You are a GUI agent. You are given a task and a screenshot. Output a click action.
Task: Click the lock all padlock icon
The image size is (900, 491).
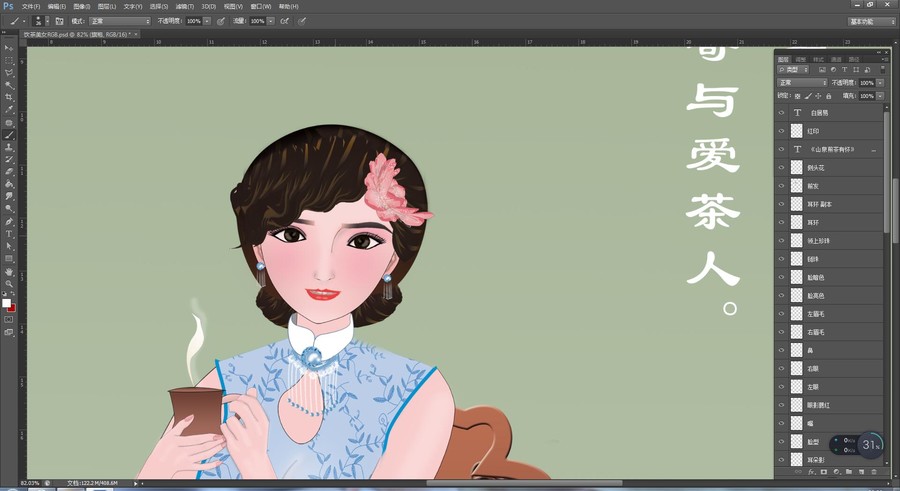click(x=828, y=96)
